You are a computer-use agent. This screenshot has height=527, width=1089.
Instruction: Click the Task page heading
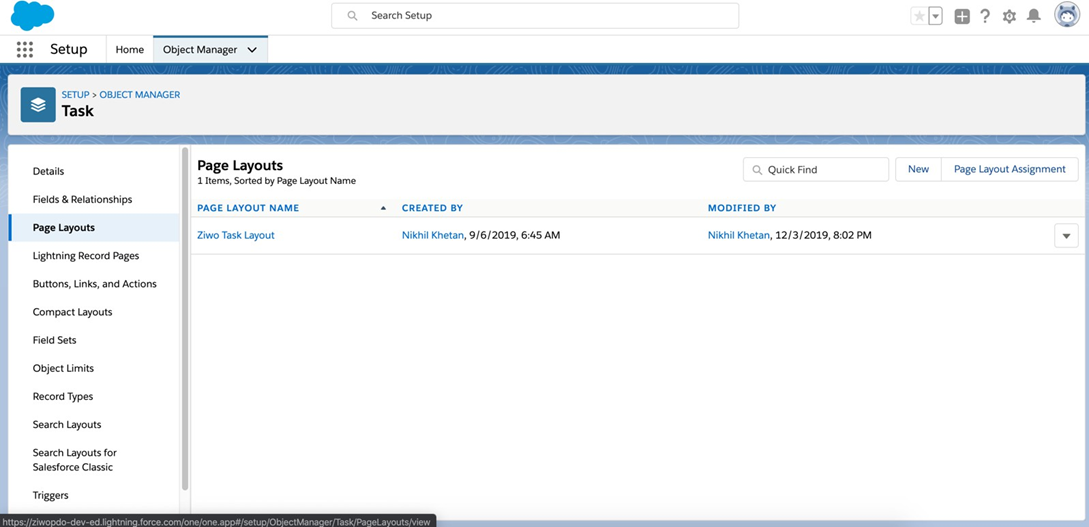coord(78,110)
